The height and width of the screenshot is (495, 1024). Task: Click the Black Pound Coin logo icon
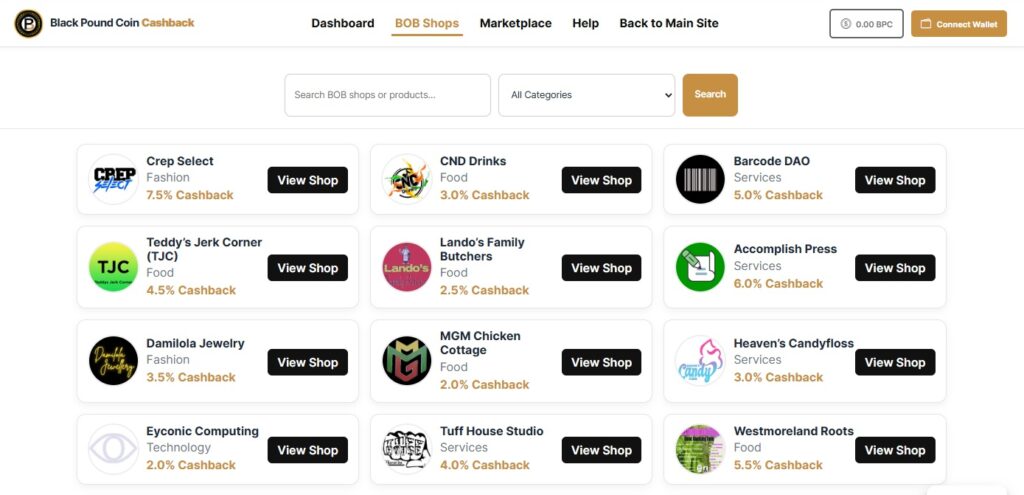(28, 23)
